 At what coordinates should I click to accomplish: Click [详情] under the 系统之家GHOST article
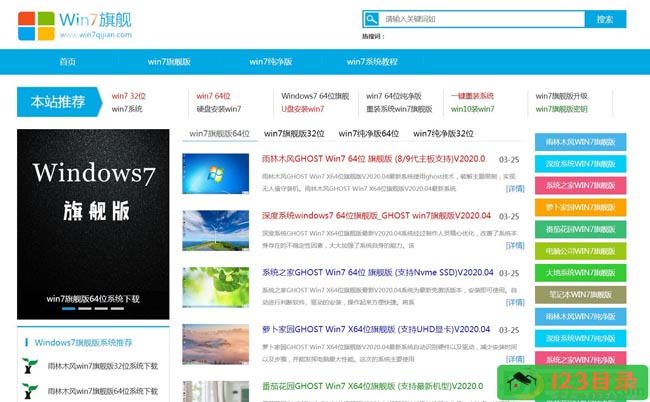coord(515,302)
